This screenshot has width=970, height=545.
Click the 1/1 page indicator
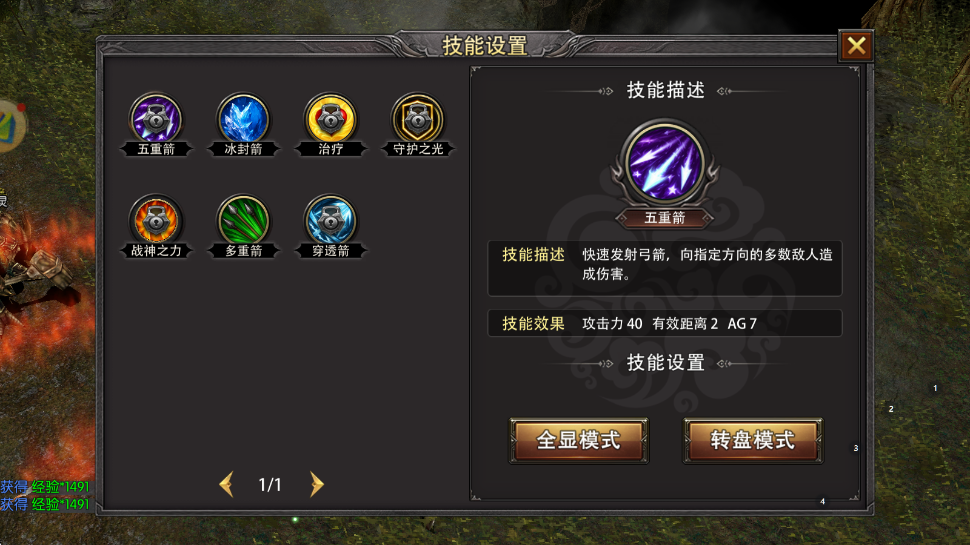click(x=270, y=484)
